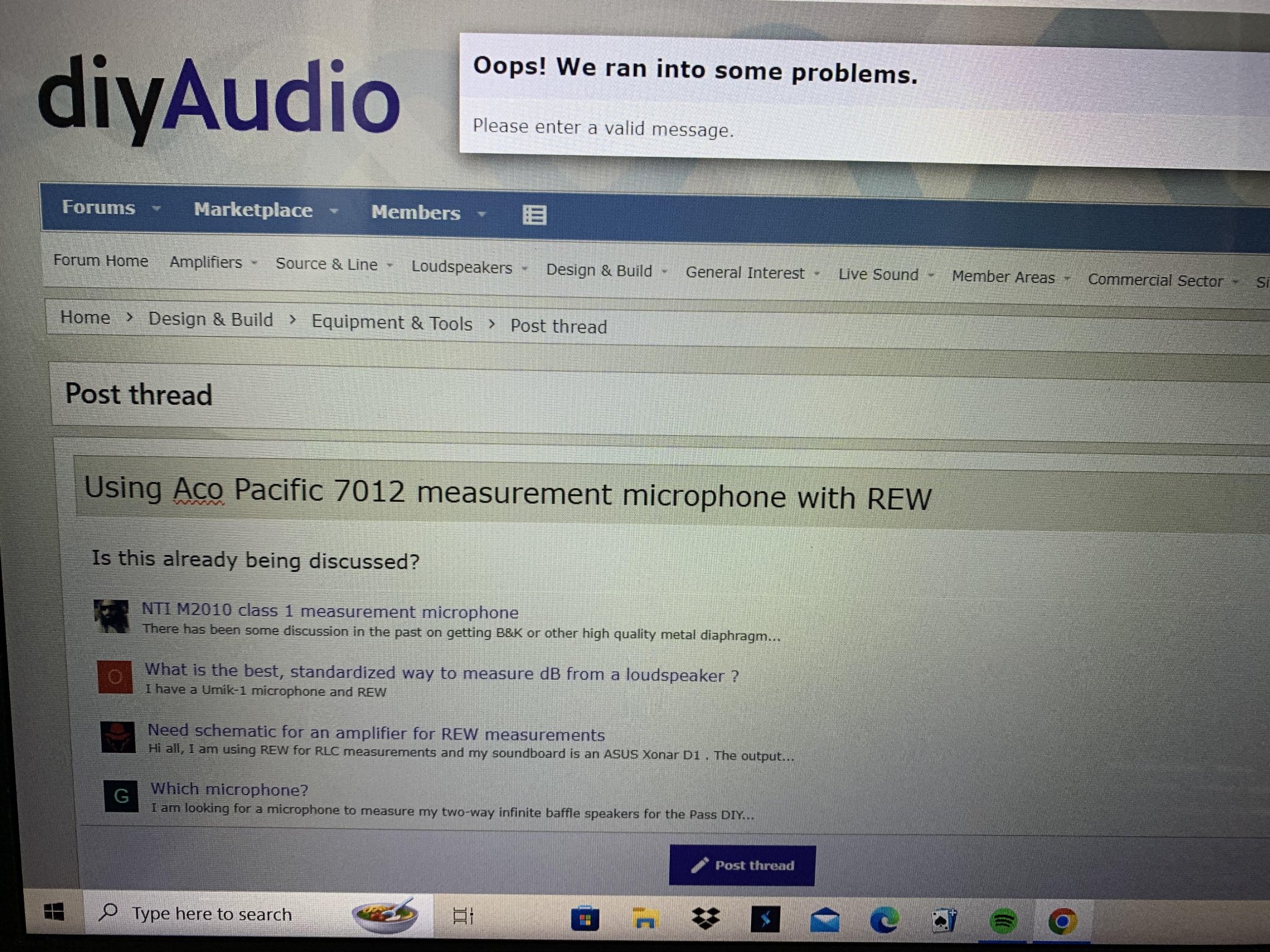Expand the Amplifiers submenu
The width and height of the screenshot is (1270, 952).
coord(254,263)
